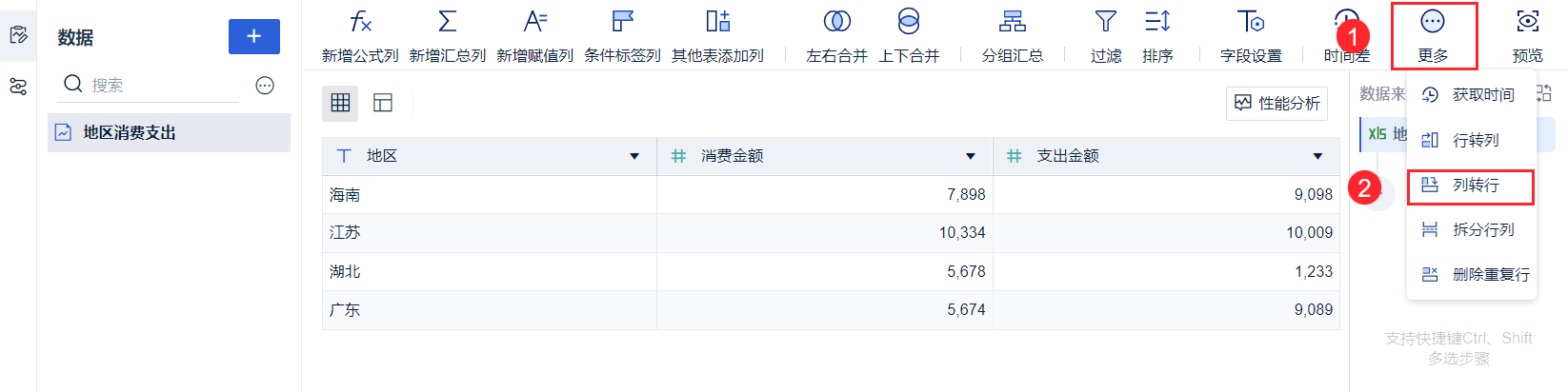Choose 列转行 from the more menu
1568x392 pixels.
tap(1475, 186)
